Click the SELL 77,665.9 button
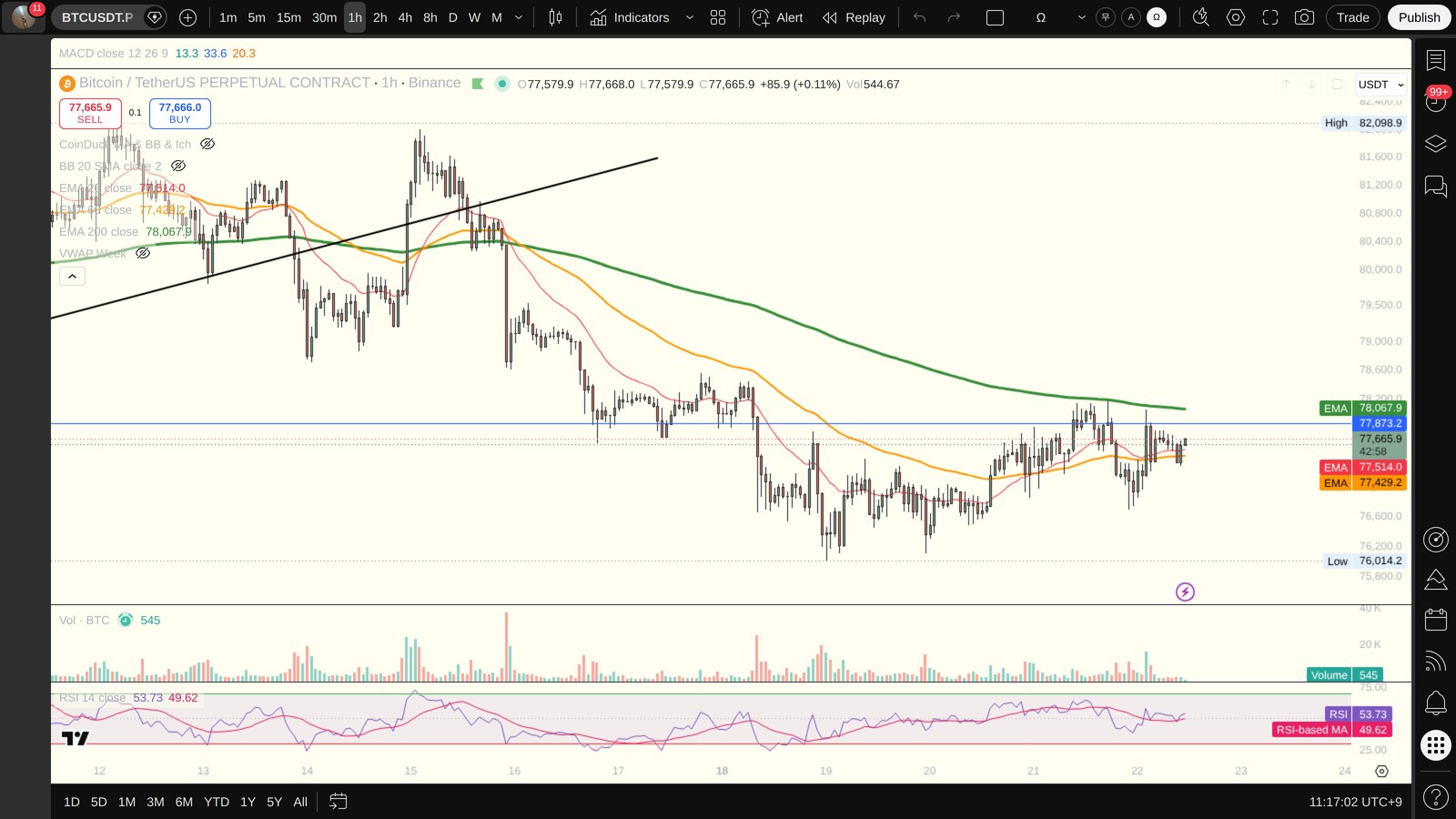 (x=90, y=113)
